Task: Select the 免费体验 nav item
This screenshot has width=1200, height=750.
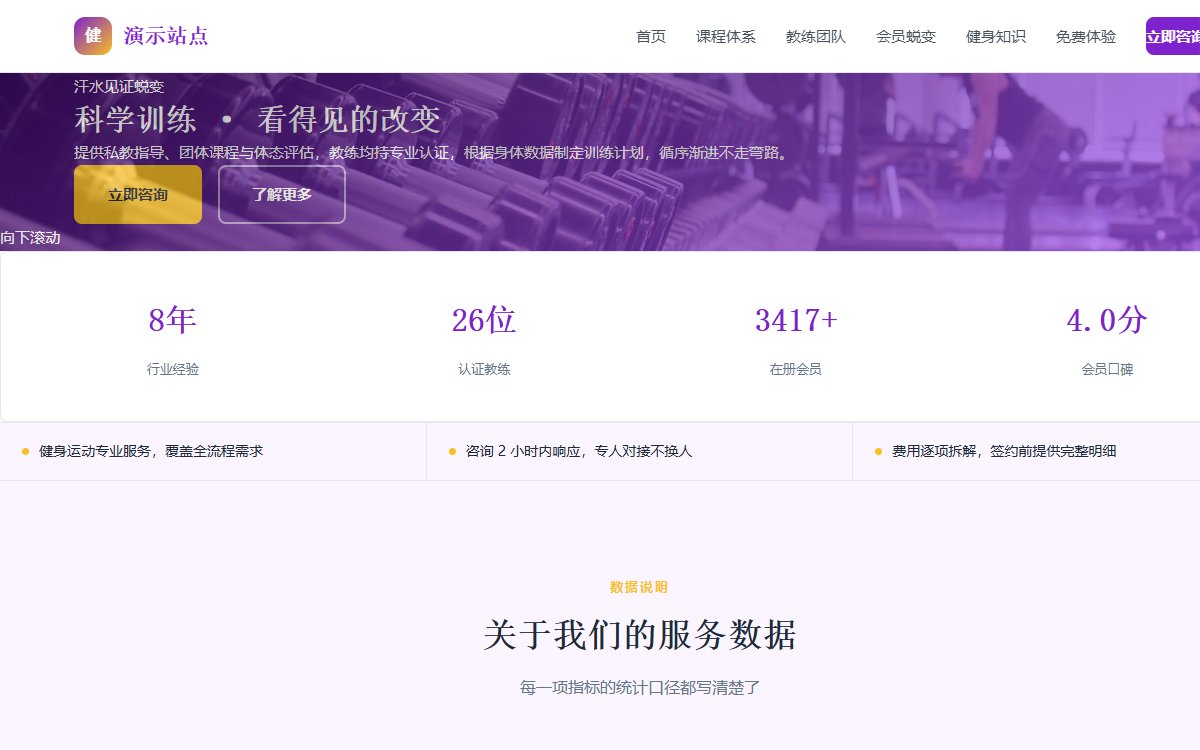Action: click(x=1086, y=37)
